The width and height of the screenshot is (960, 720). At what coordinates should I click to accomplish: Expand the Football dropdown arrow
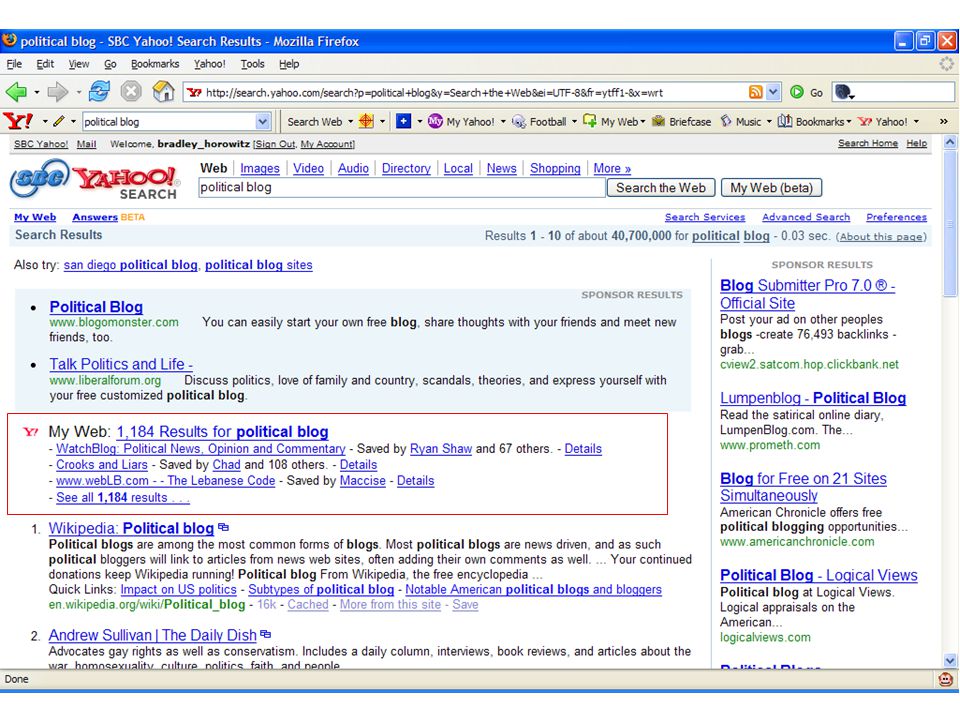pos(574,122)
